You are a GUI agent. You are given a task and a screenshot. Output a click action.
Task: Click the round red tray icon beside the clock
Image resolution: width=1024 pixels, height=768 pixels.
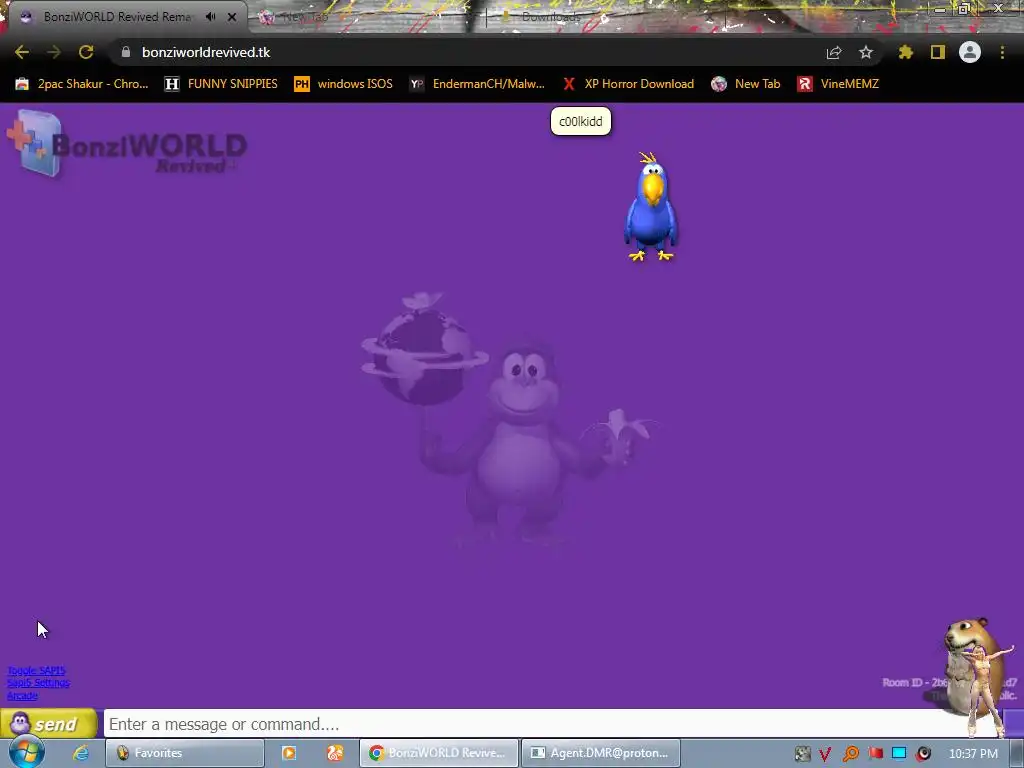click(923, 754)
